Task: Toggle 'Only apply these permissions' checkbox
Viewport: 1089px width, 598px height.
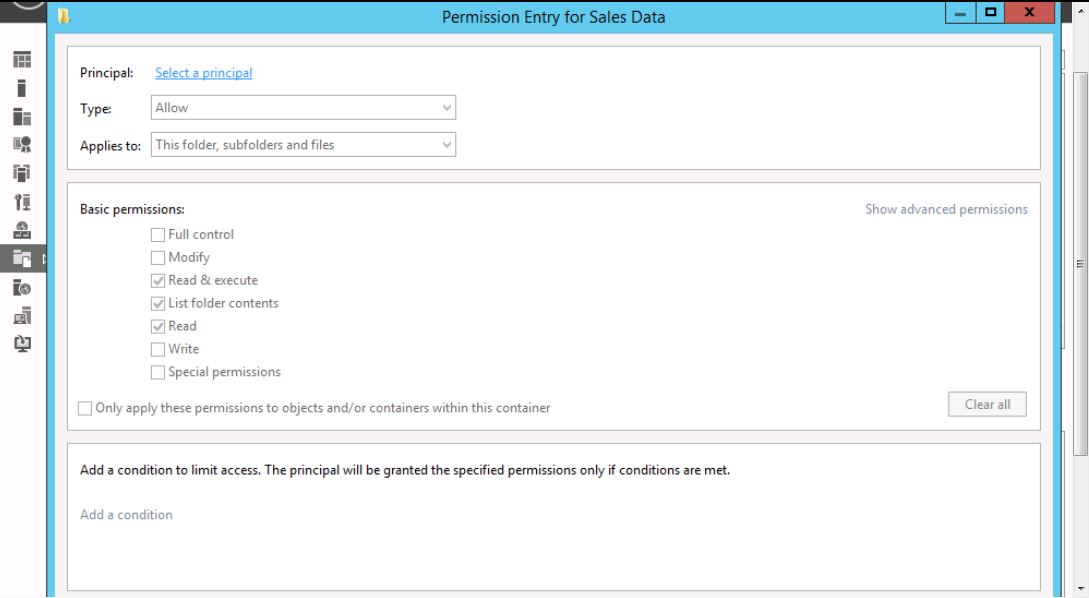Action: pos(85,408)
